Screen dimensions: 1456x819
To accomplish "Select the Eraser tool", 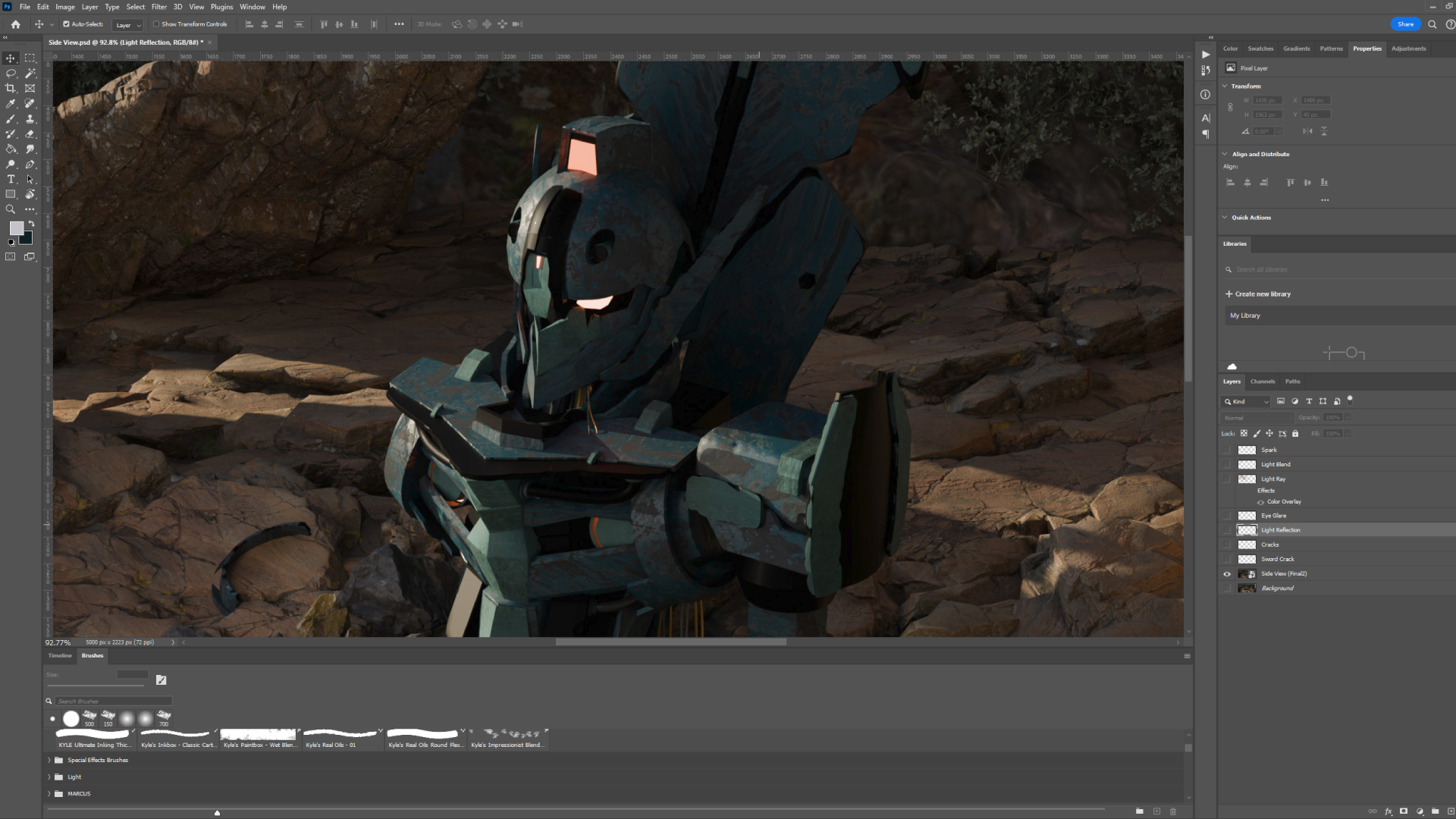I will click(30, 134).
